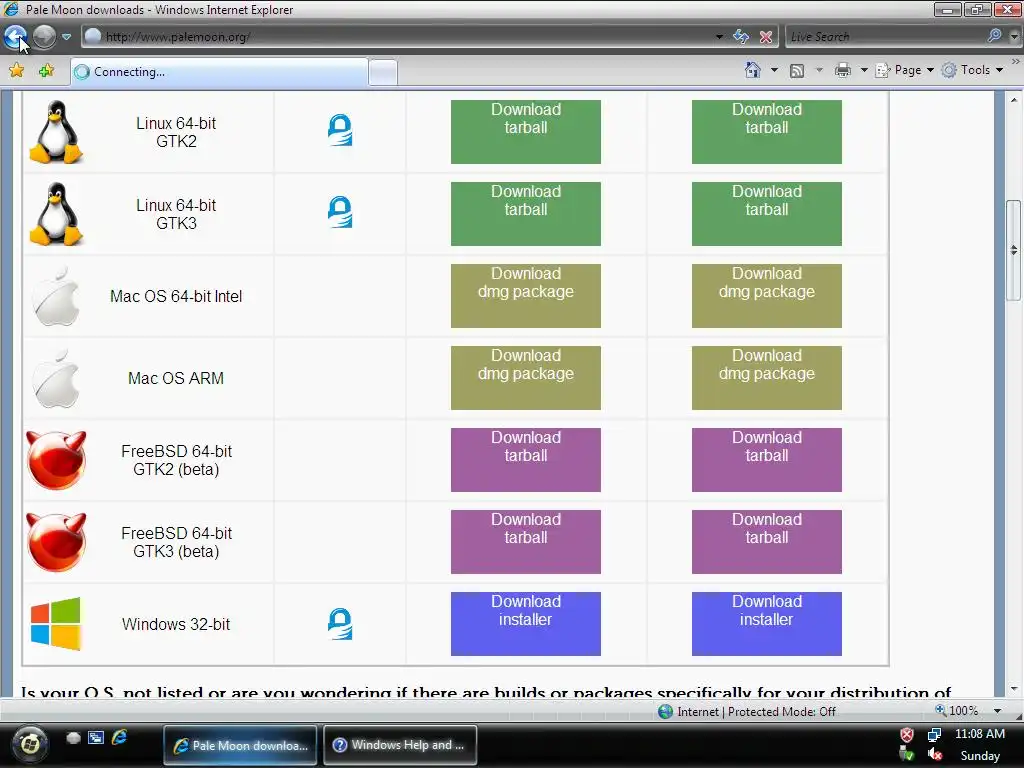The image size is (1024, 768).
Task: Switch to Pale Moon downloads taskbar button
Action: (240, 745)
